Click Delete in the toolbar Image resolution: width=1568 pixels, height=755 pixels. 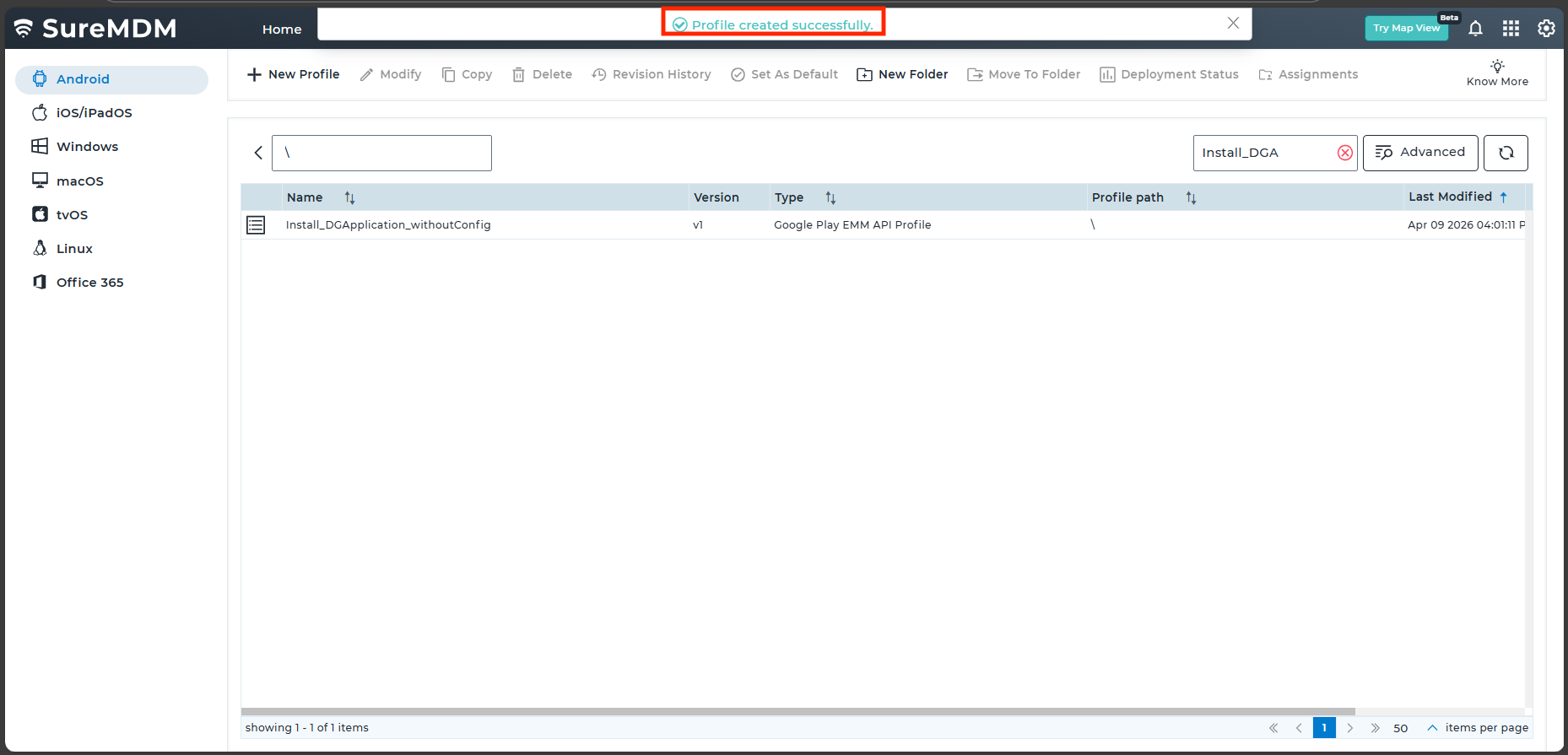pyautogui.click(x=542, y=74)
